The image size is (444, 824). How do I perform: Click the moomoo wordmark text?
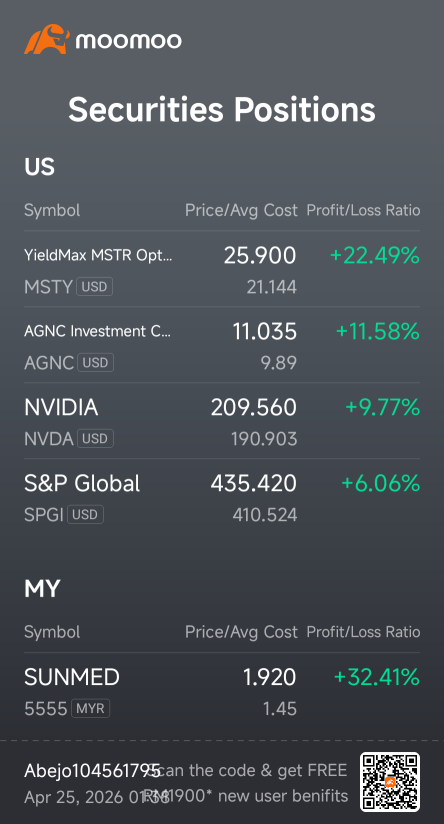pos(129,40)
